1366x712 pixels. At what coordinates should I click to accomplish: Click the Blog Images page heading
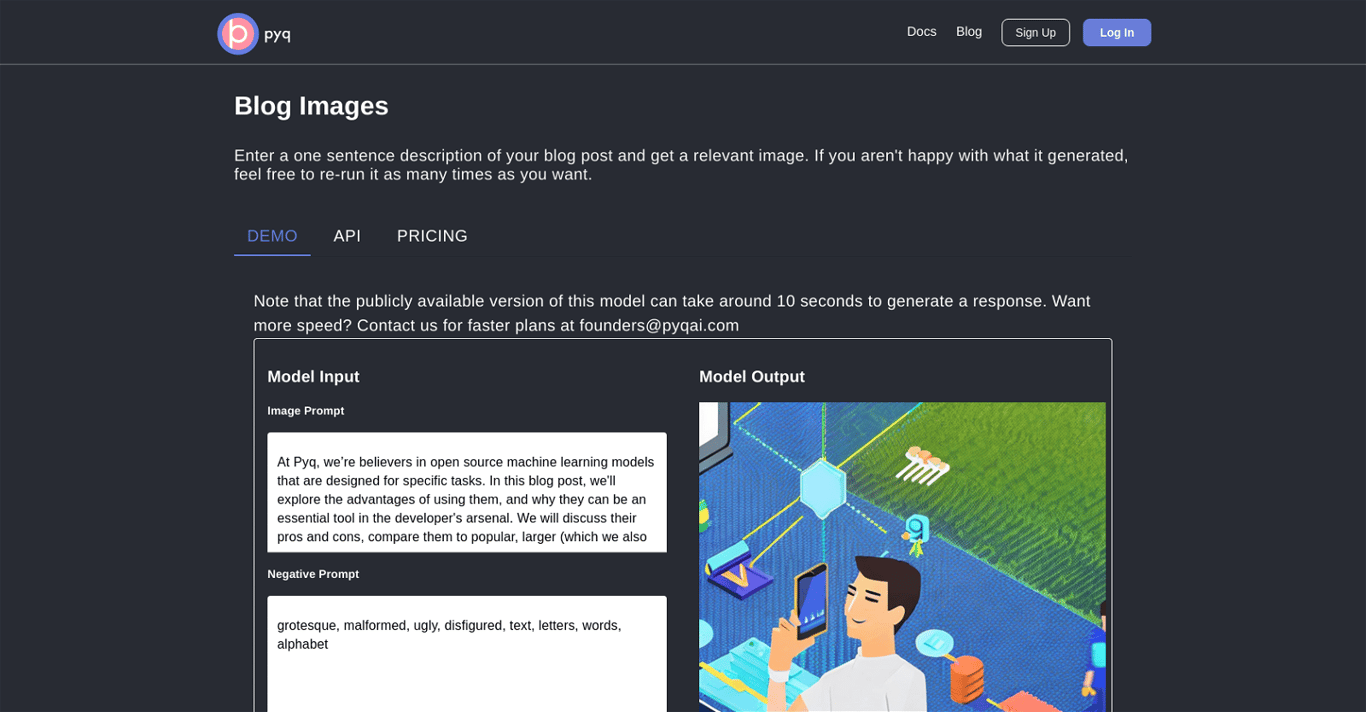[311, 106]
